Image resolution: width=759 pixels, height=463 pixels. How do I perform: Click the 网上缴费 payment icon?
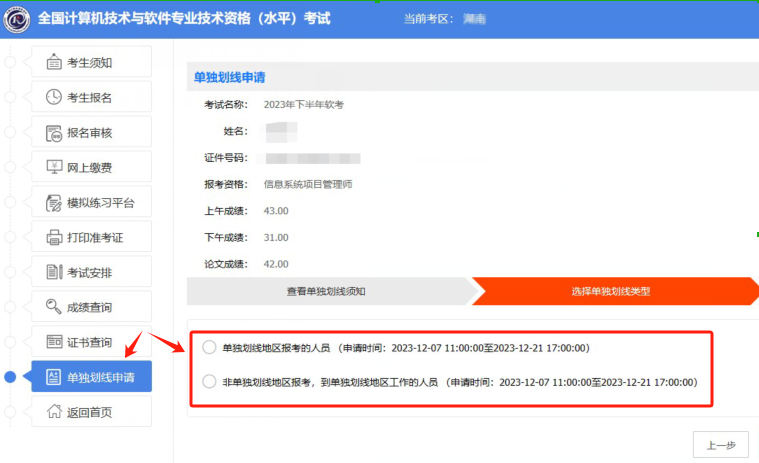pos(54,167)
